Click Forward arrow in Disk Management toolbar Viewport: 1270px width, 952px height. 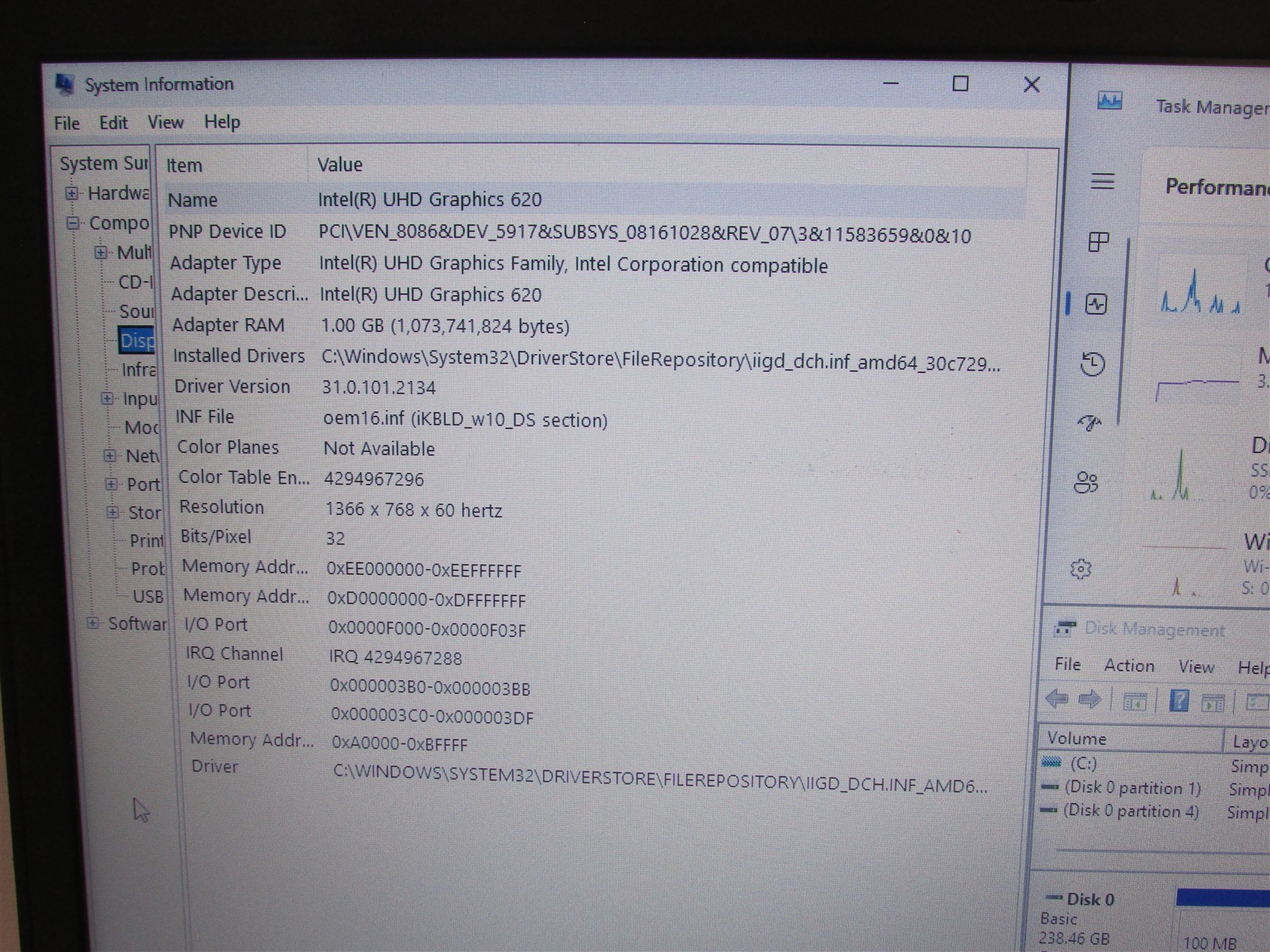pyautogui.click(x=1090, y=700)
